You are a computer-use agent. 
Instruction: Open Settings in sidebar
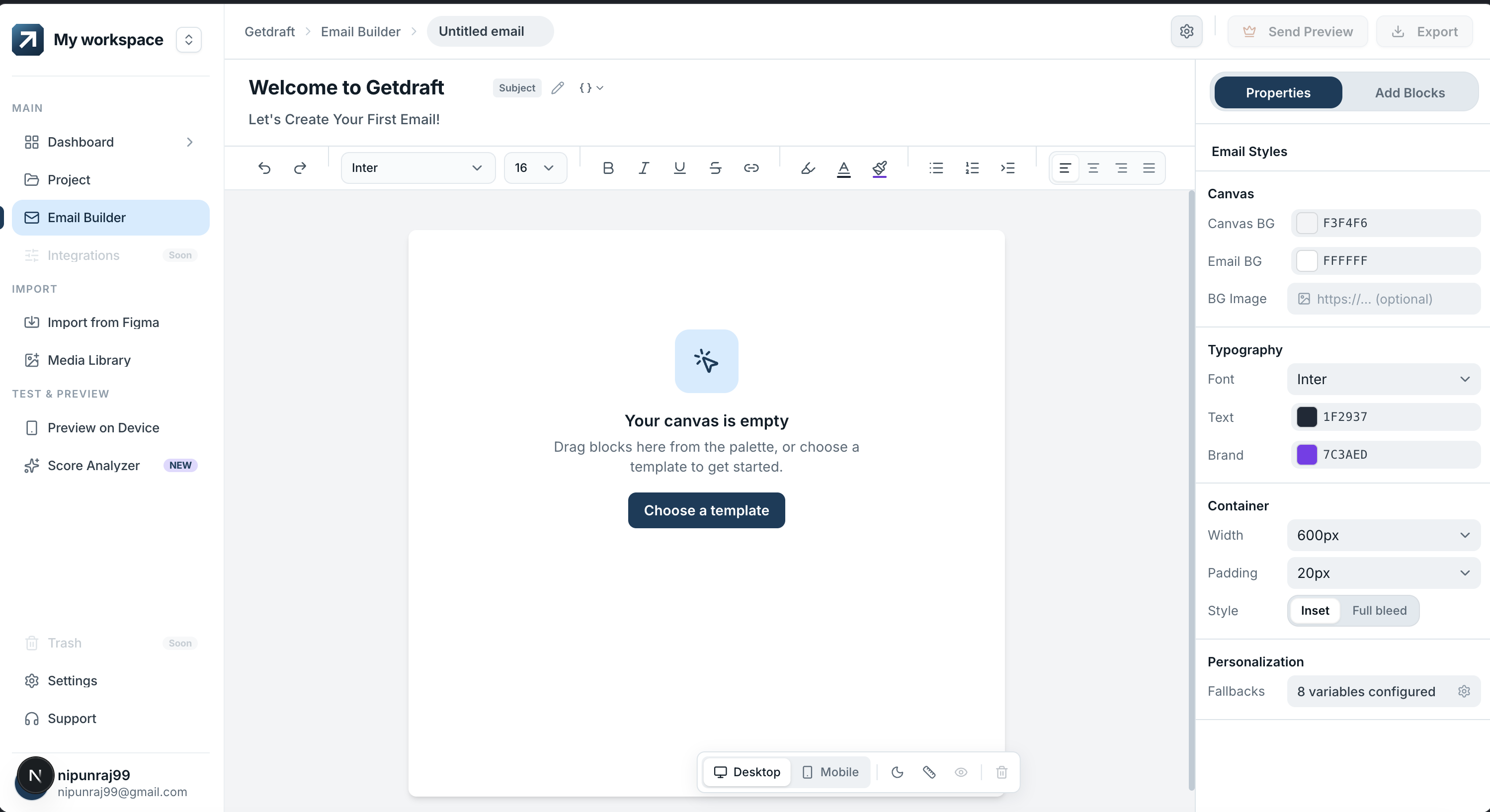(x=110, y=681)
